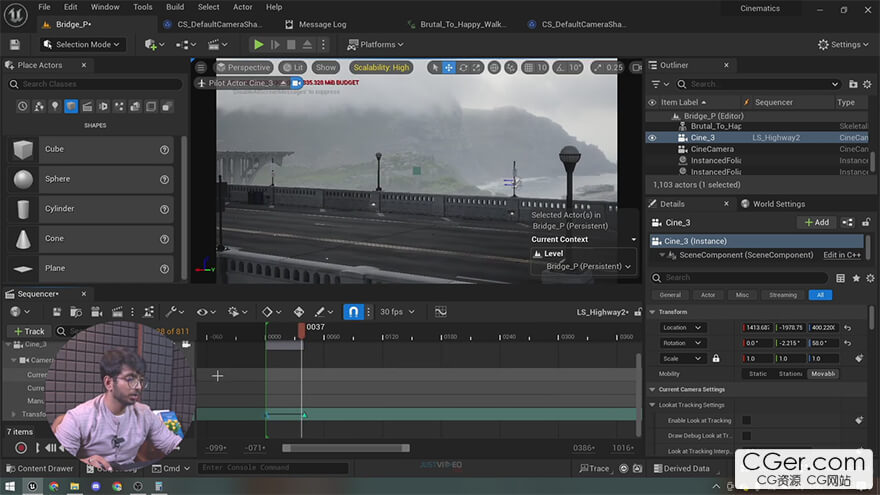
Task: Click the save level floppy disk icon
Action: [x=15, y=44]
